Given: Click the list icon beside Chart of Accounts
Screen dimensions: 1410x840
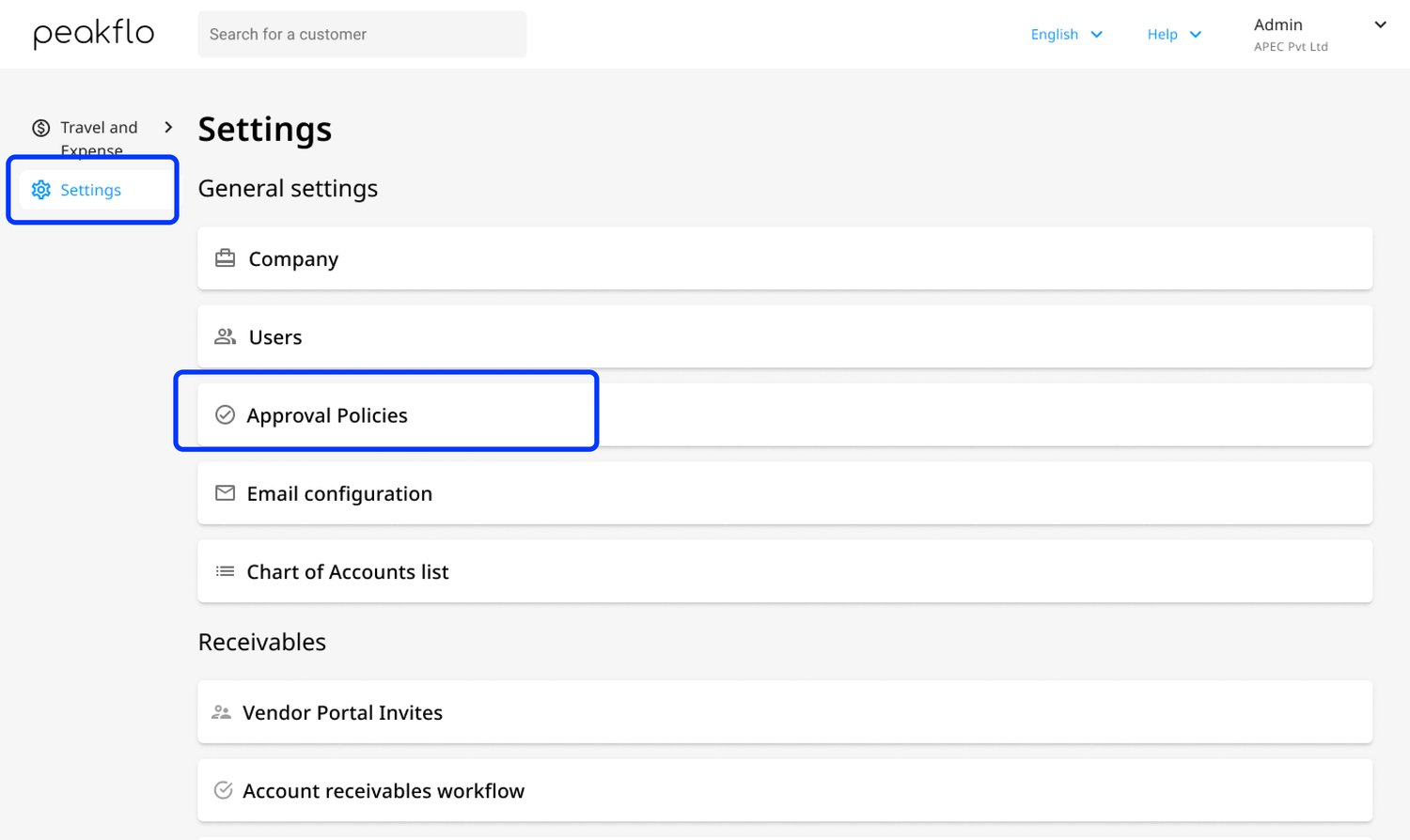Looking at the screenshot, I should coord(225,571).
